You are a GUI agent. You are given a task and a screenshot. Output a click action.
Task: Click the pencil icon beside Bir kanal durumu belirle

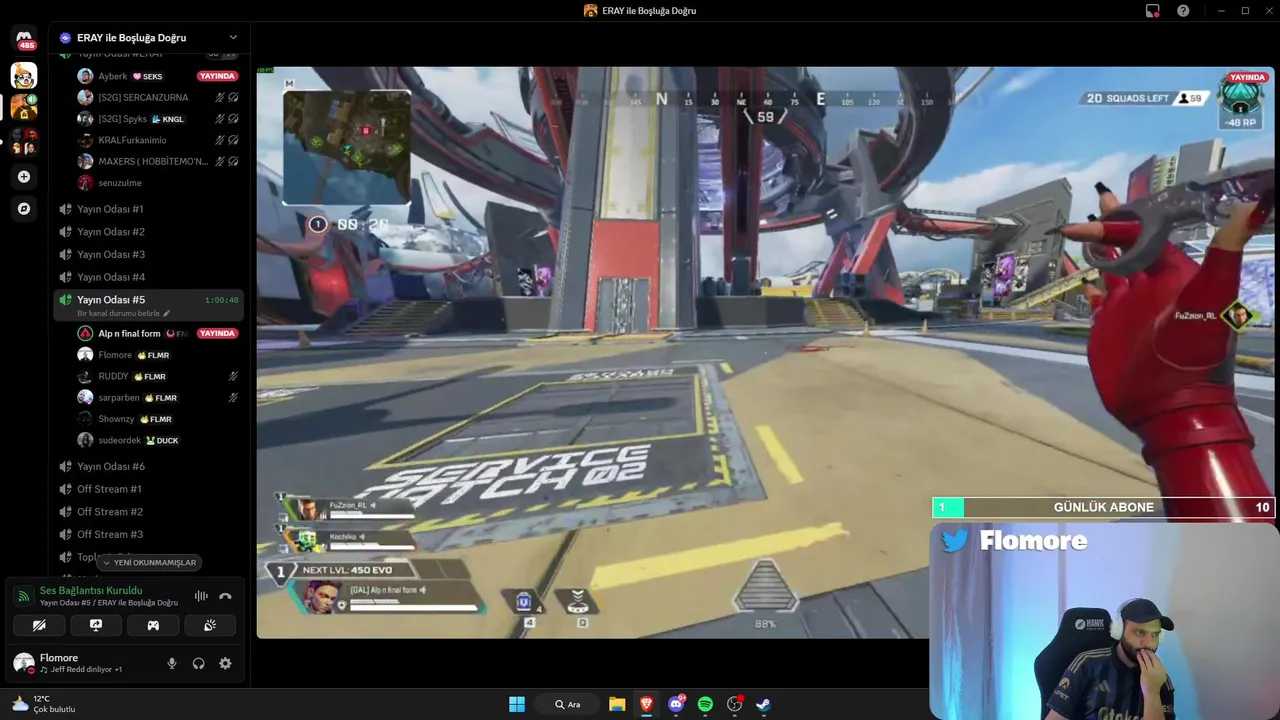pos(167,314)
